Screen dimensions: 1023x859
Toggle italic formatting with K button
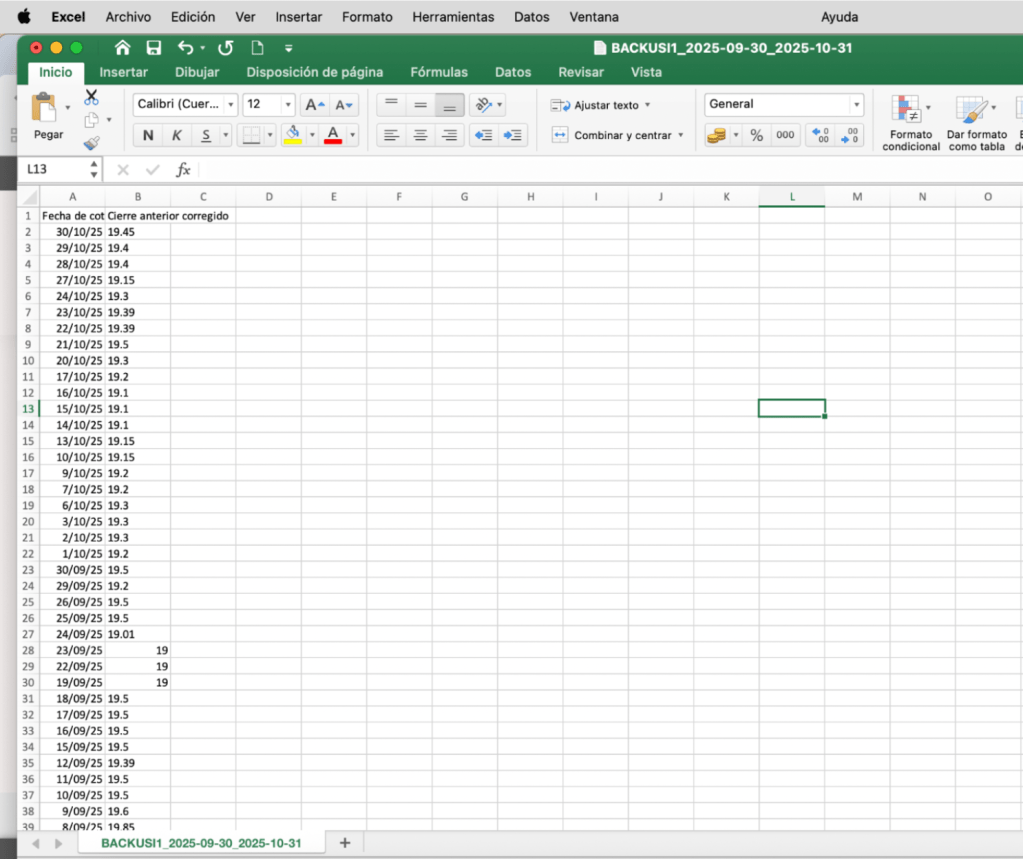(x=177, y=136)
